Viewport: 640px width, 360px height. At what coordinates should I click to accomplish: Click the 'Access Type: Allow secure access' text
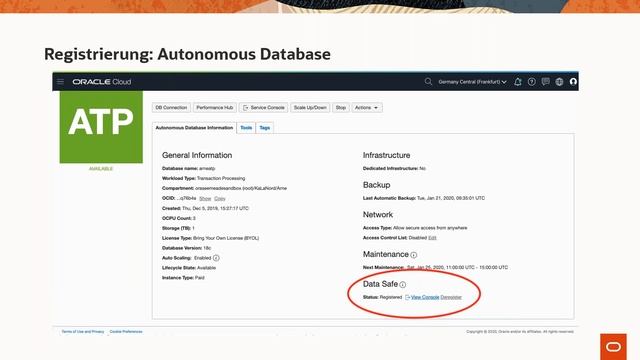pyautogui.click(x=415, y=228)
